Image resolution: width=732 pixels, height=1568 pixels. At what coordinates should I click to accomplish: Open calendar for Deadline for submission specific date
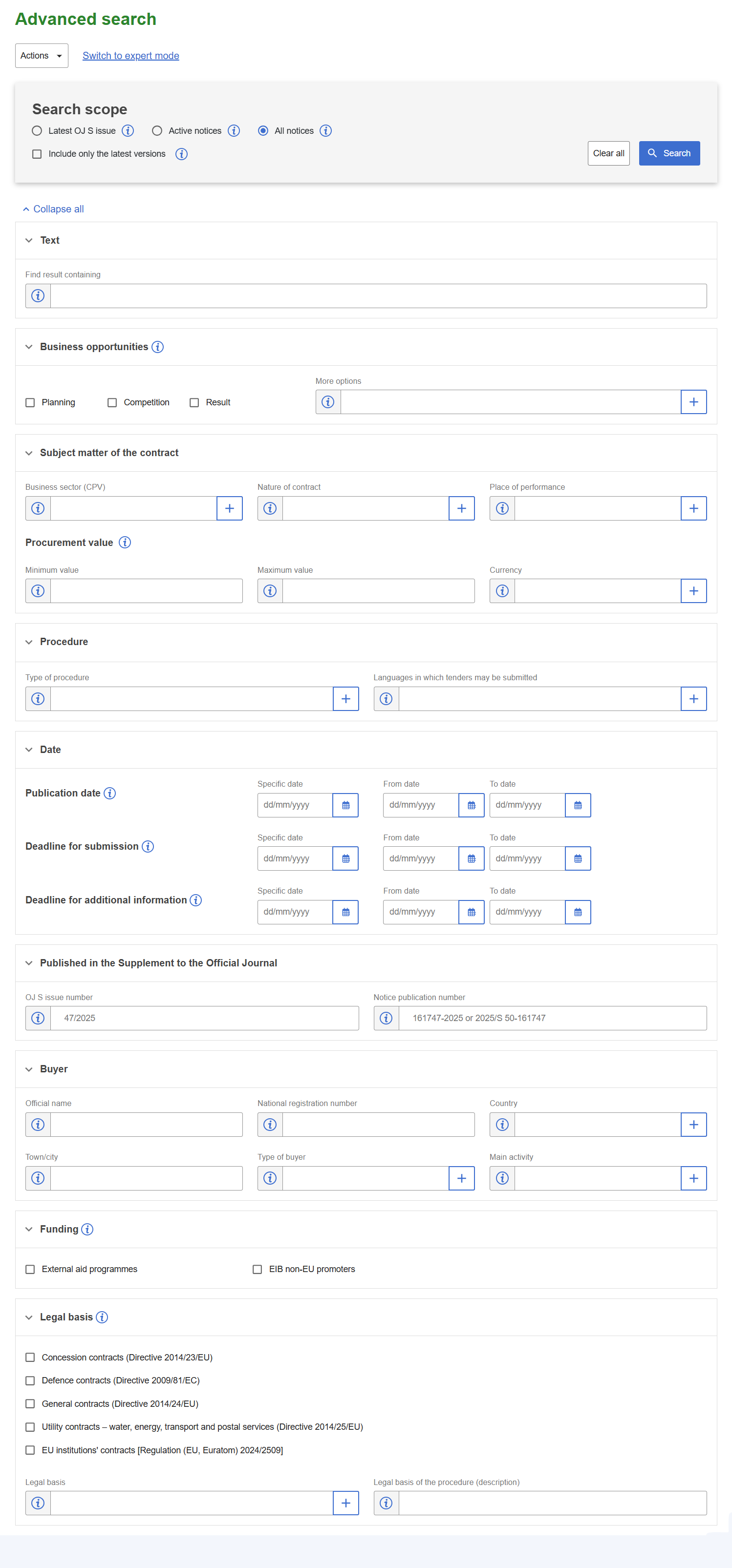[346, 859]
